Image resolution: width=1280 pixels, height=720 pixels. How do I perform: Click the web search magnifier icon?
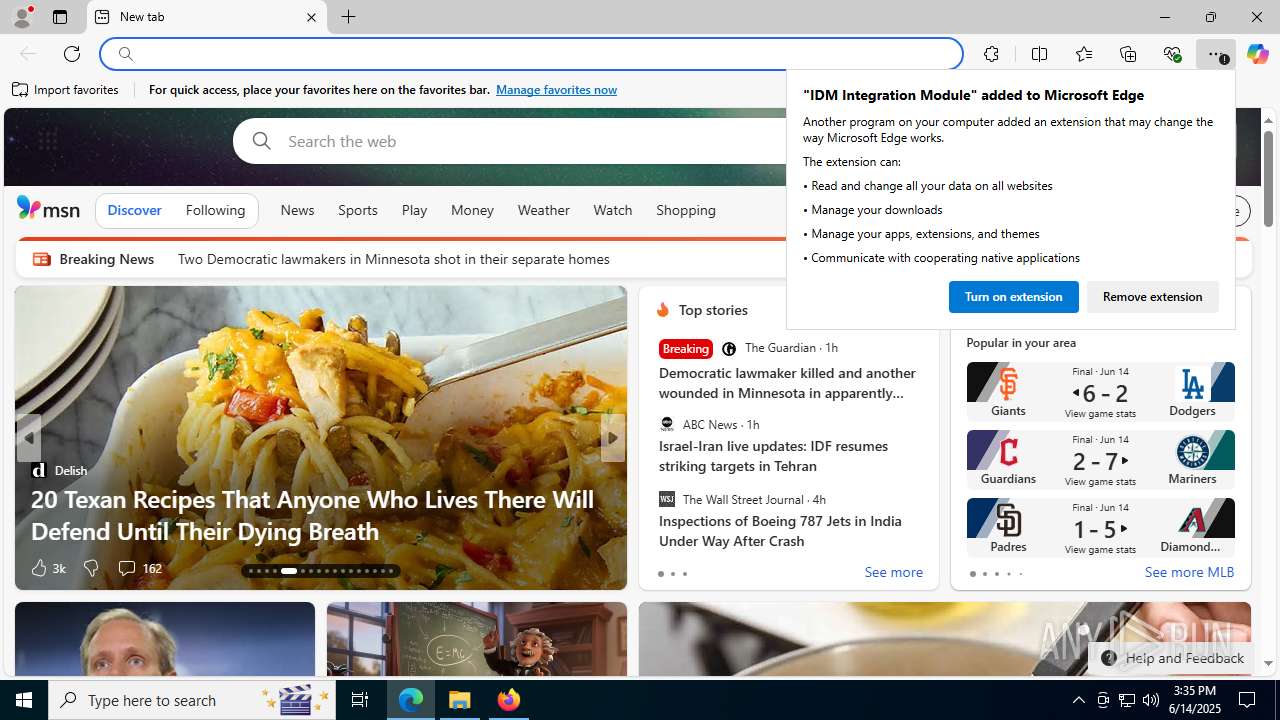pyautogui.click(x=262, y=141)
